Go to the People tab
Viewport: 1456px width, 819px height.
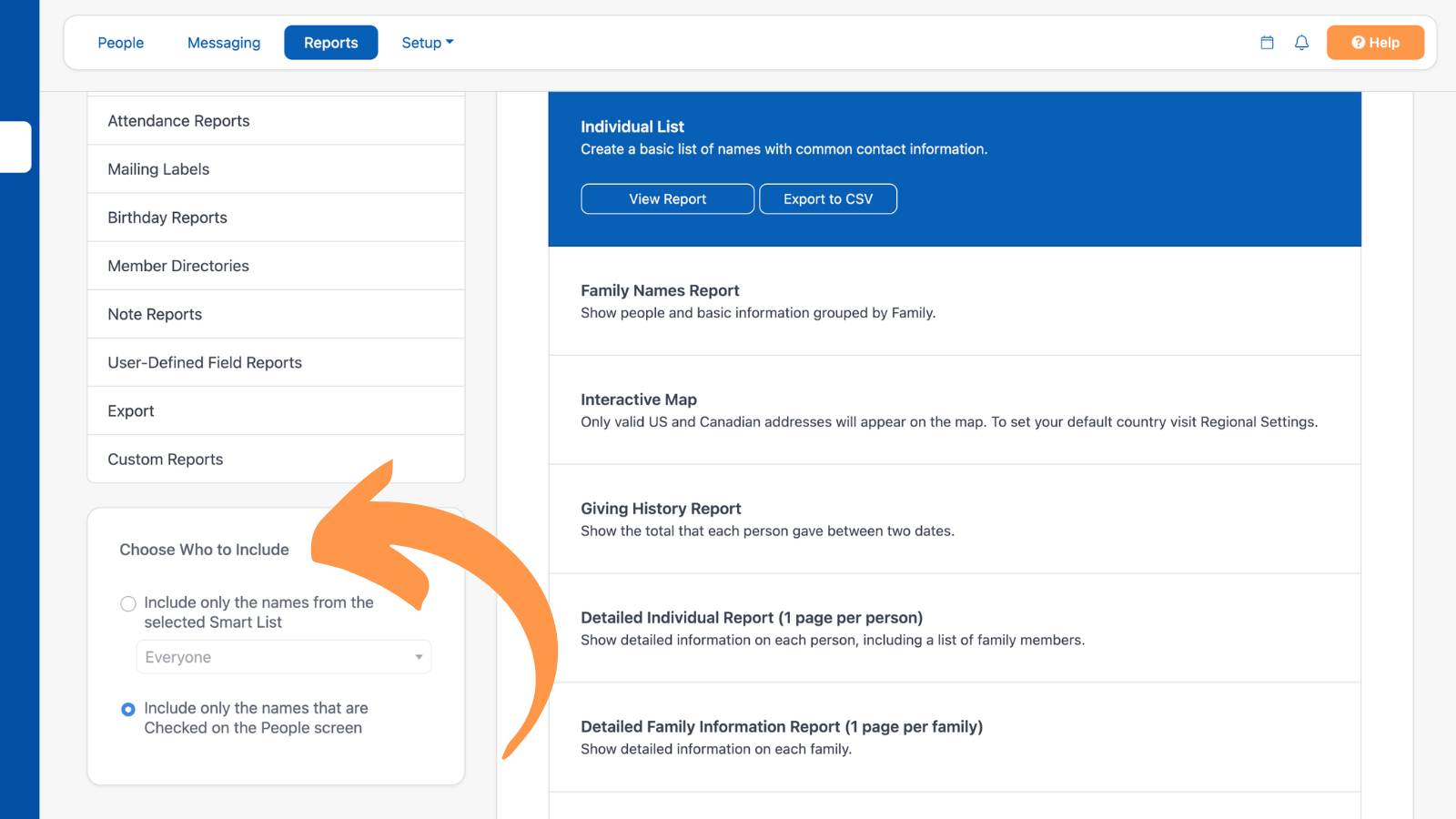pos(121,43)
